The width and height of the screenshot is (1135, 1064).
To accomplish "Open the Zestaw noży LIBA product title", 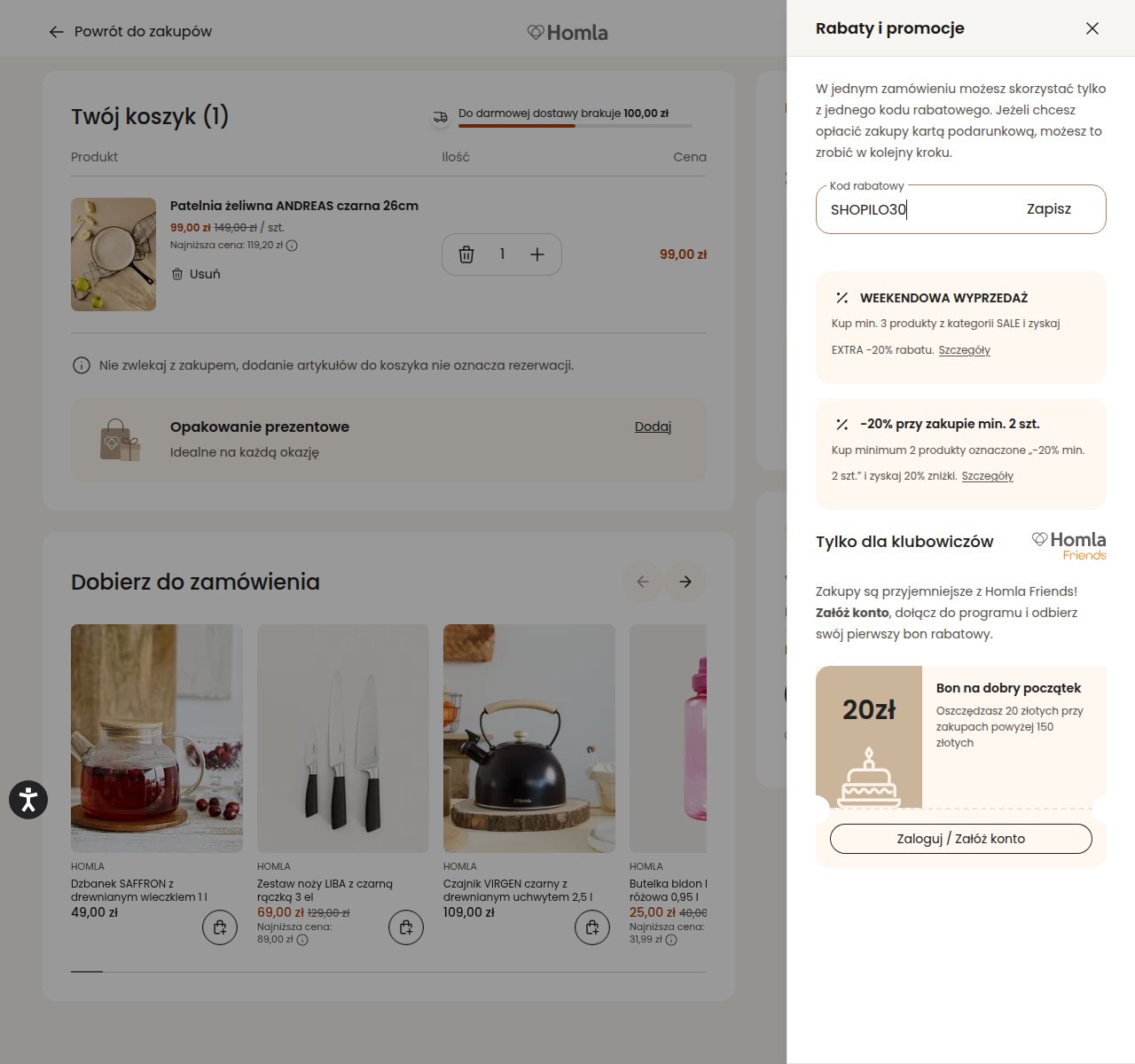I will tap(325, 890).
